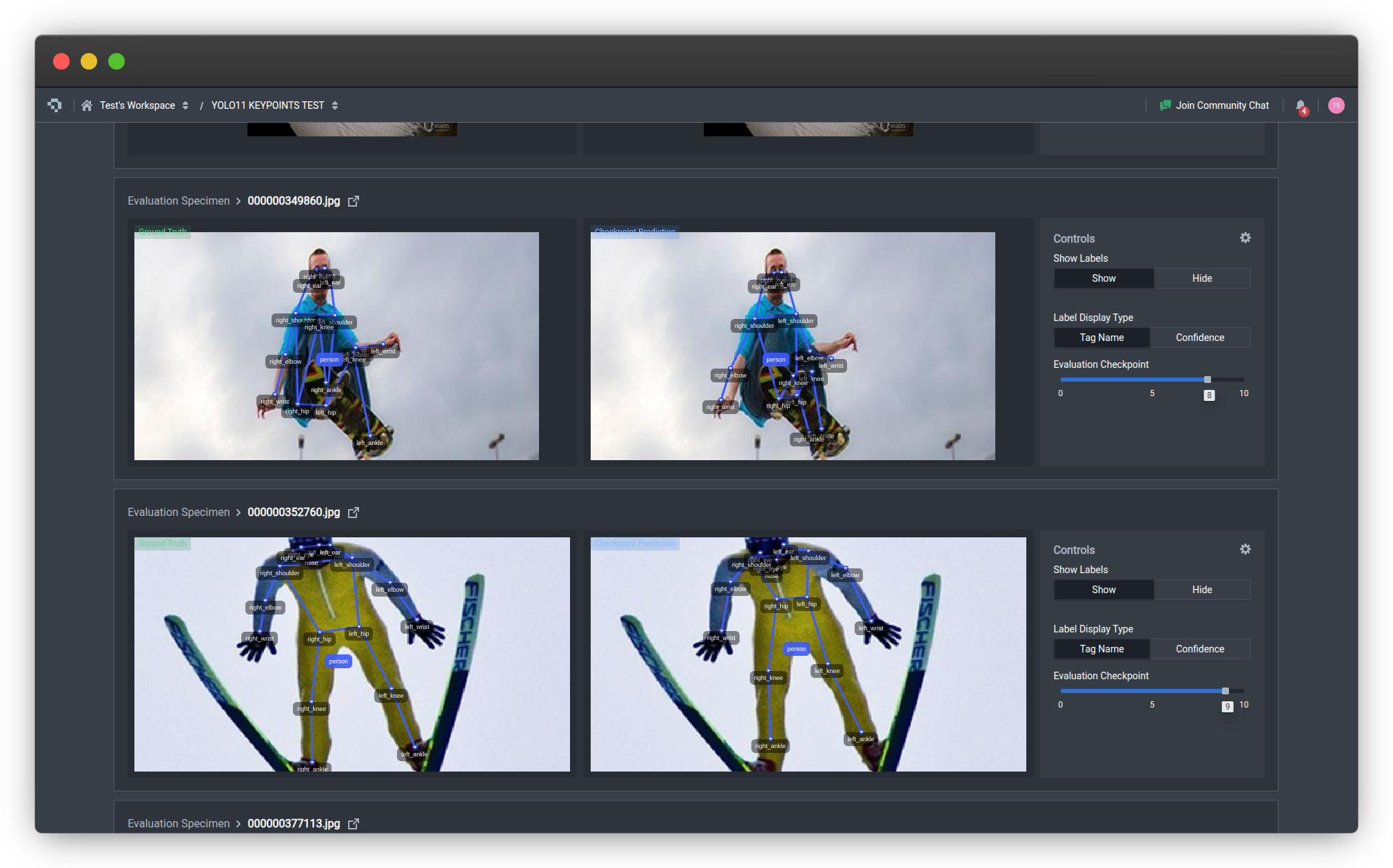The image size is (1393, 868).
Task: Select Tag Name display type for second specimen
Action: point(1101,648)
